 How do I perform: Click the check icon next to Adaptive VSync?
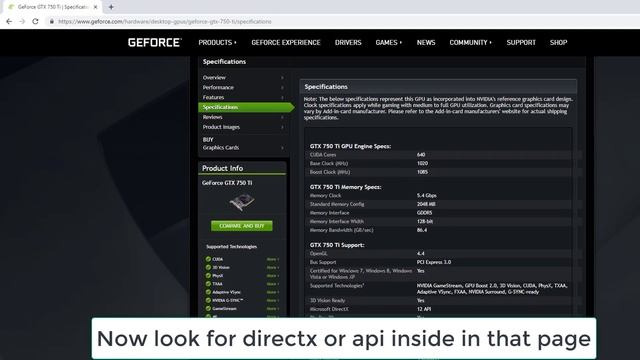coord(208,292)
